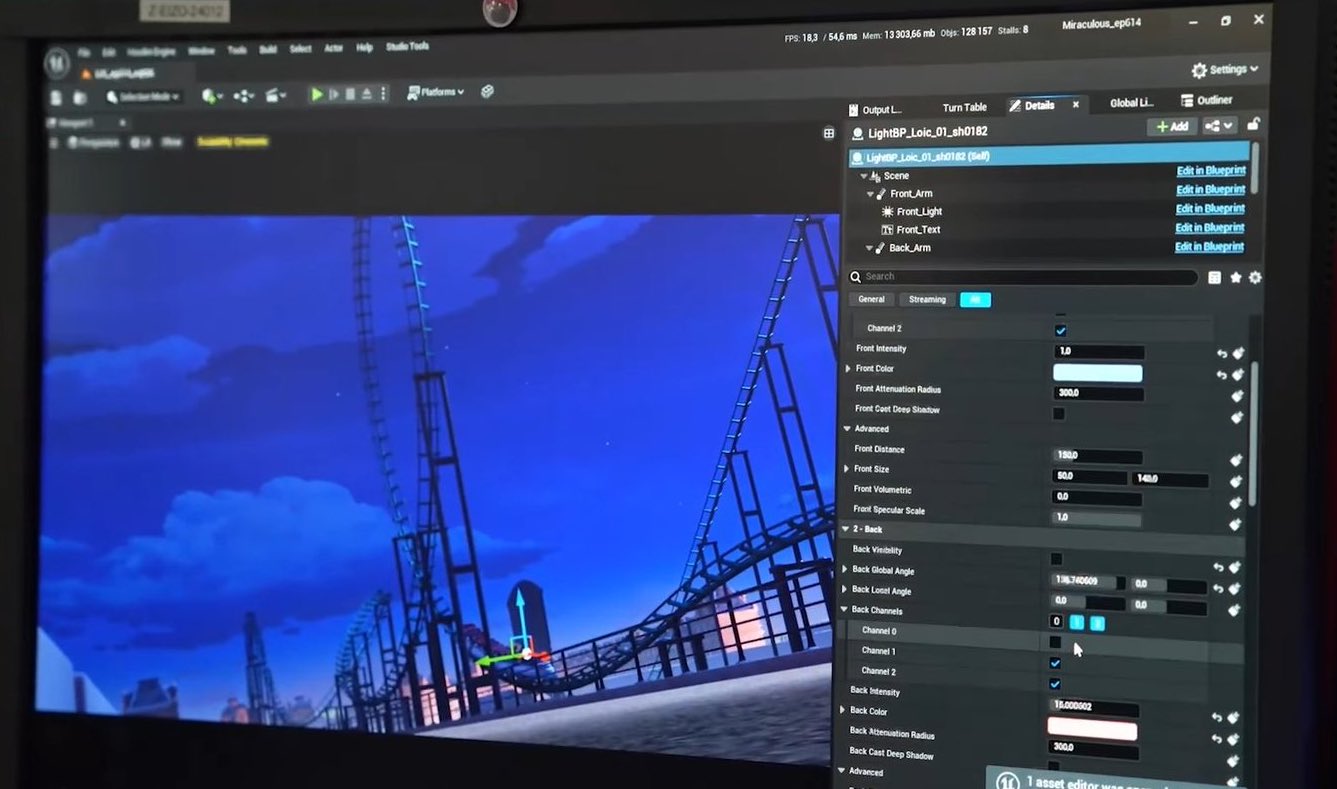The width and height of the screenshot is (1337, 789).
Task: Select the Streaming filter button
Action: [x=927, y=300]
